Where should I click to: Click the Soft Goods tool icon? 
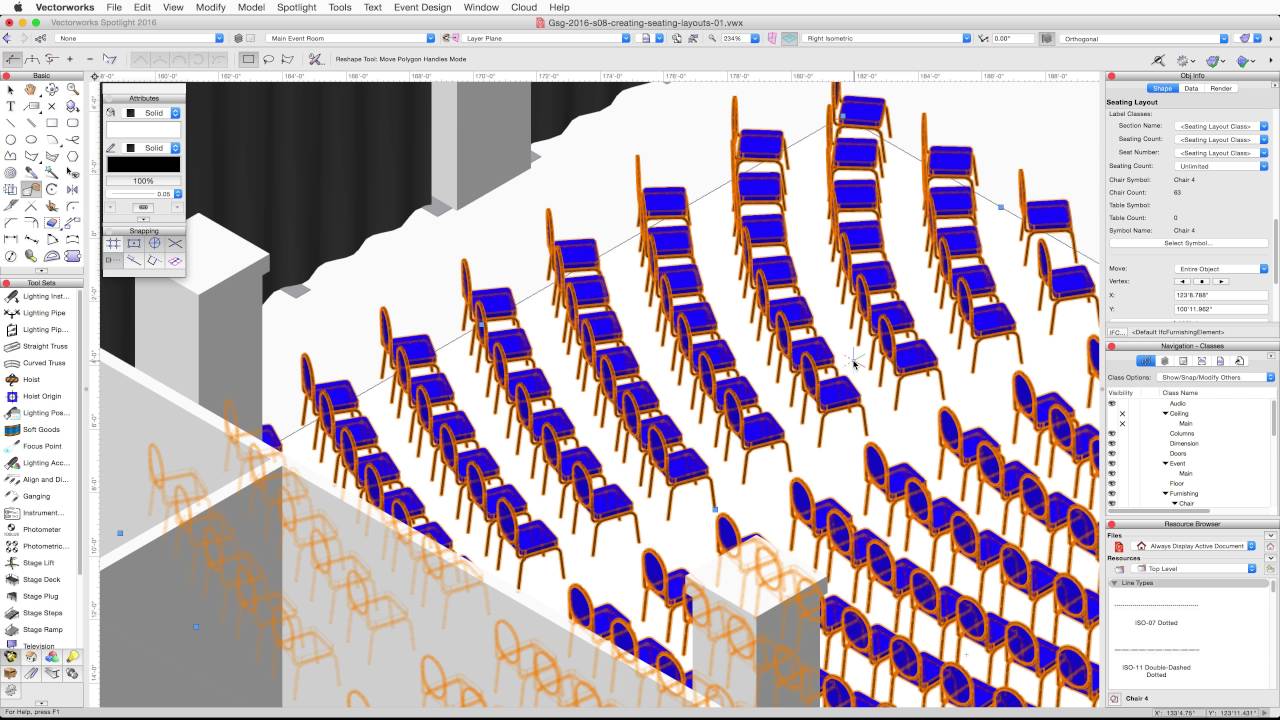pyautogui.click(x=12, y=429)
